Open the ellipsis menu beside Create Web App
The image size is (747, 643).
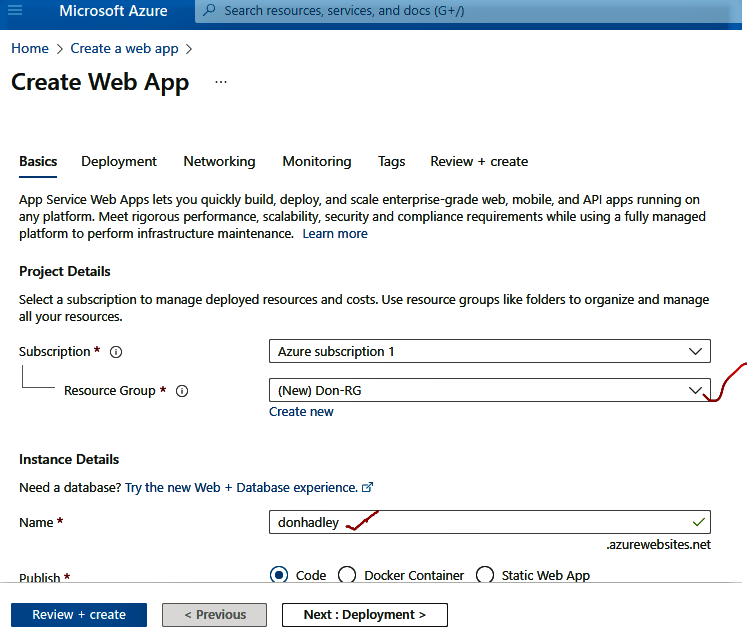(221, 82)
